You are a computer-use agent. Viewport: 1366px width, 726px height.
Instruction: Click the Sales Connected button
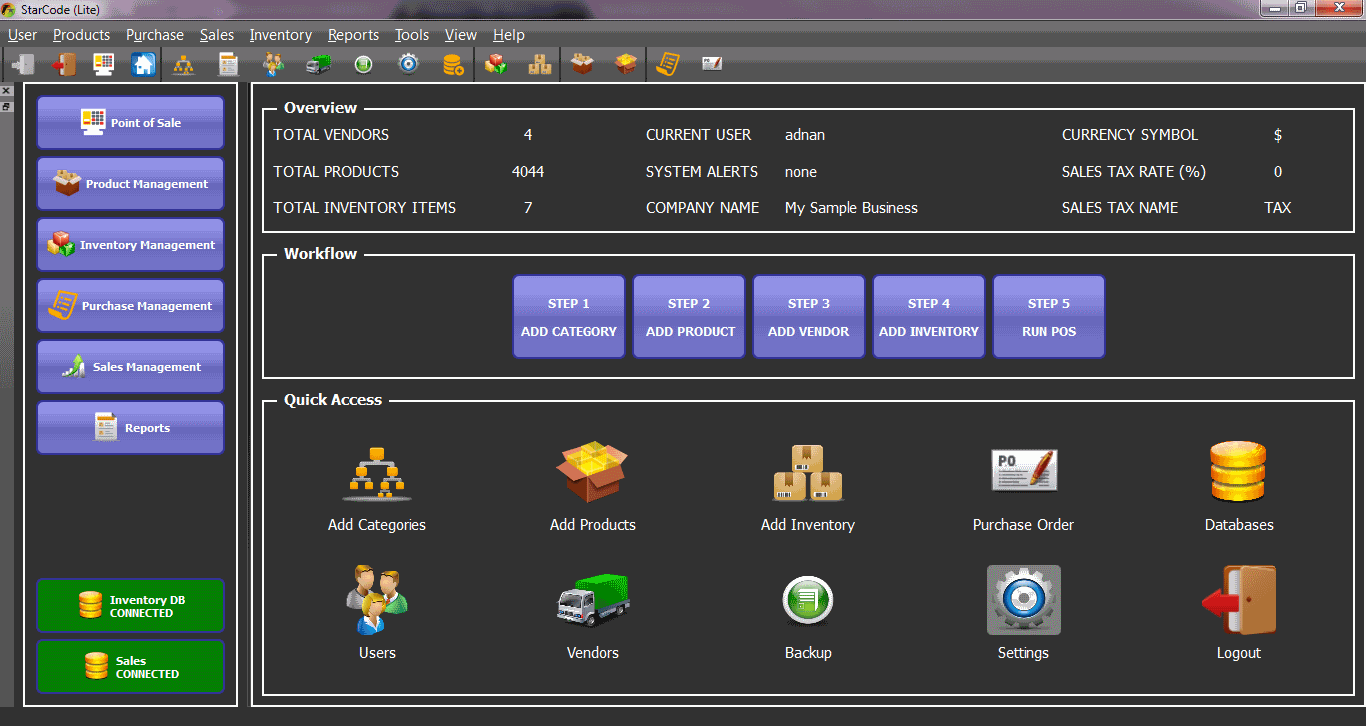[x=131, y=667]
